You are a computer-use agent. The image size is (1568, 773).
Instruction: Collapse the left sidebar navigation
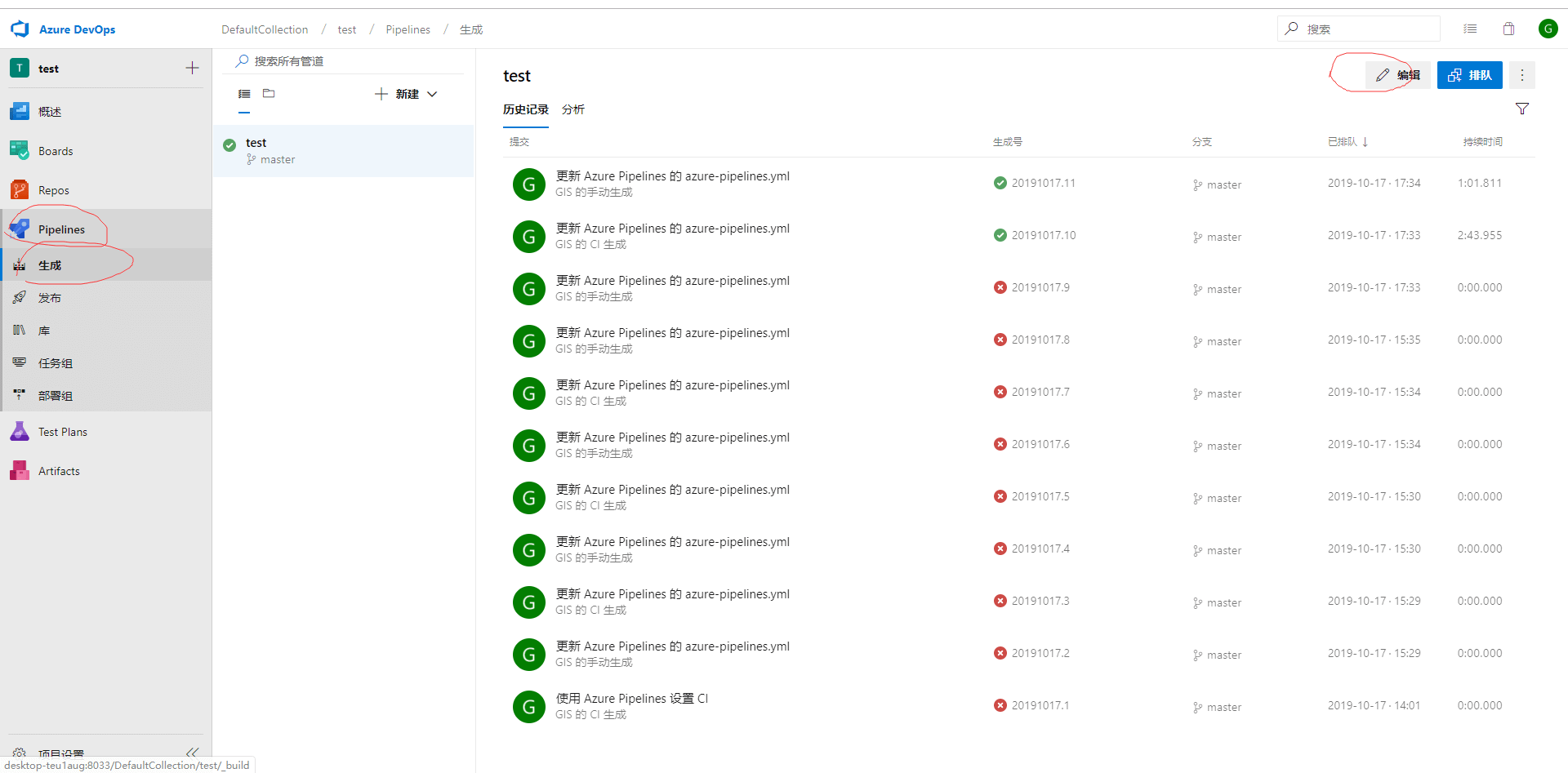click(x=193, y=752)
